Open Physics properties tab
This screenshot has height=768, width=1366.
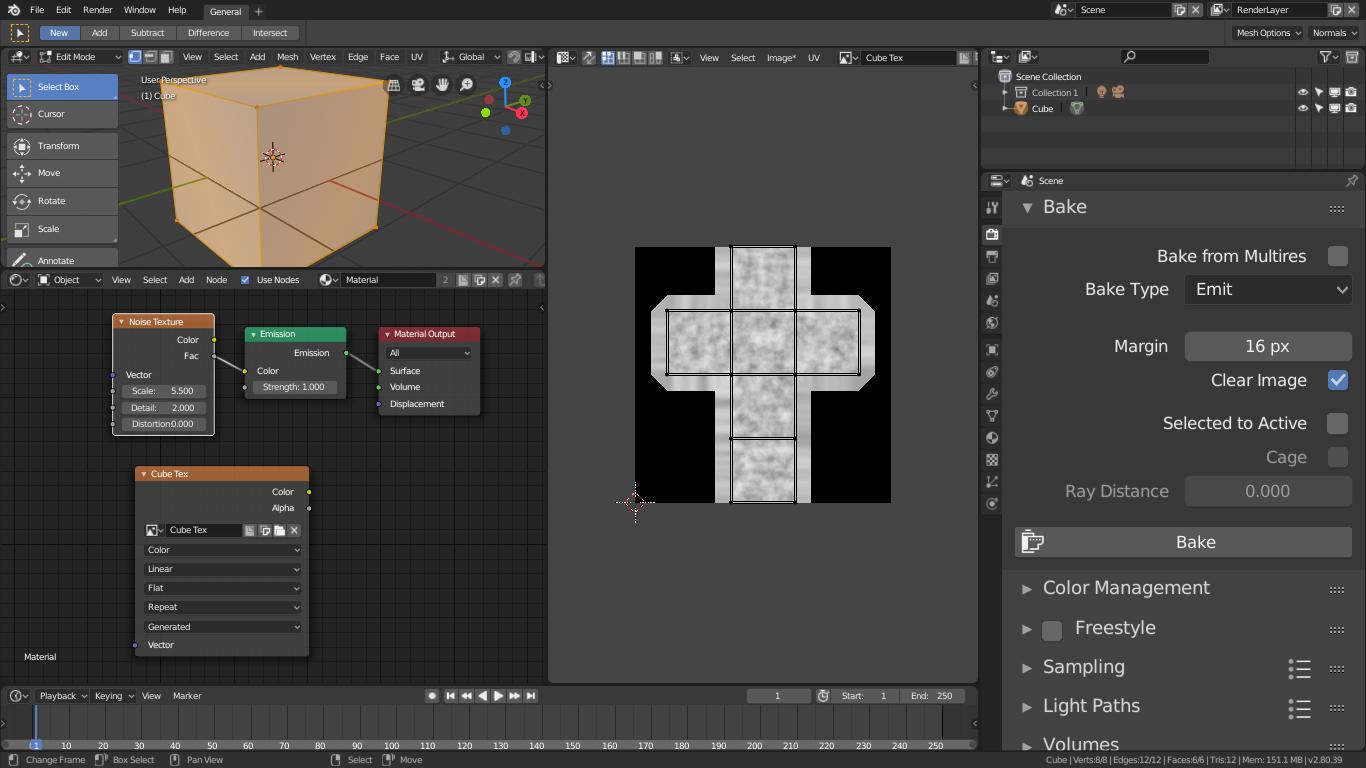992,504
